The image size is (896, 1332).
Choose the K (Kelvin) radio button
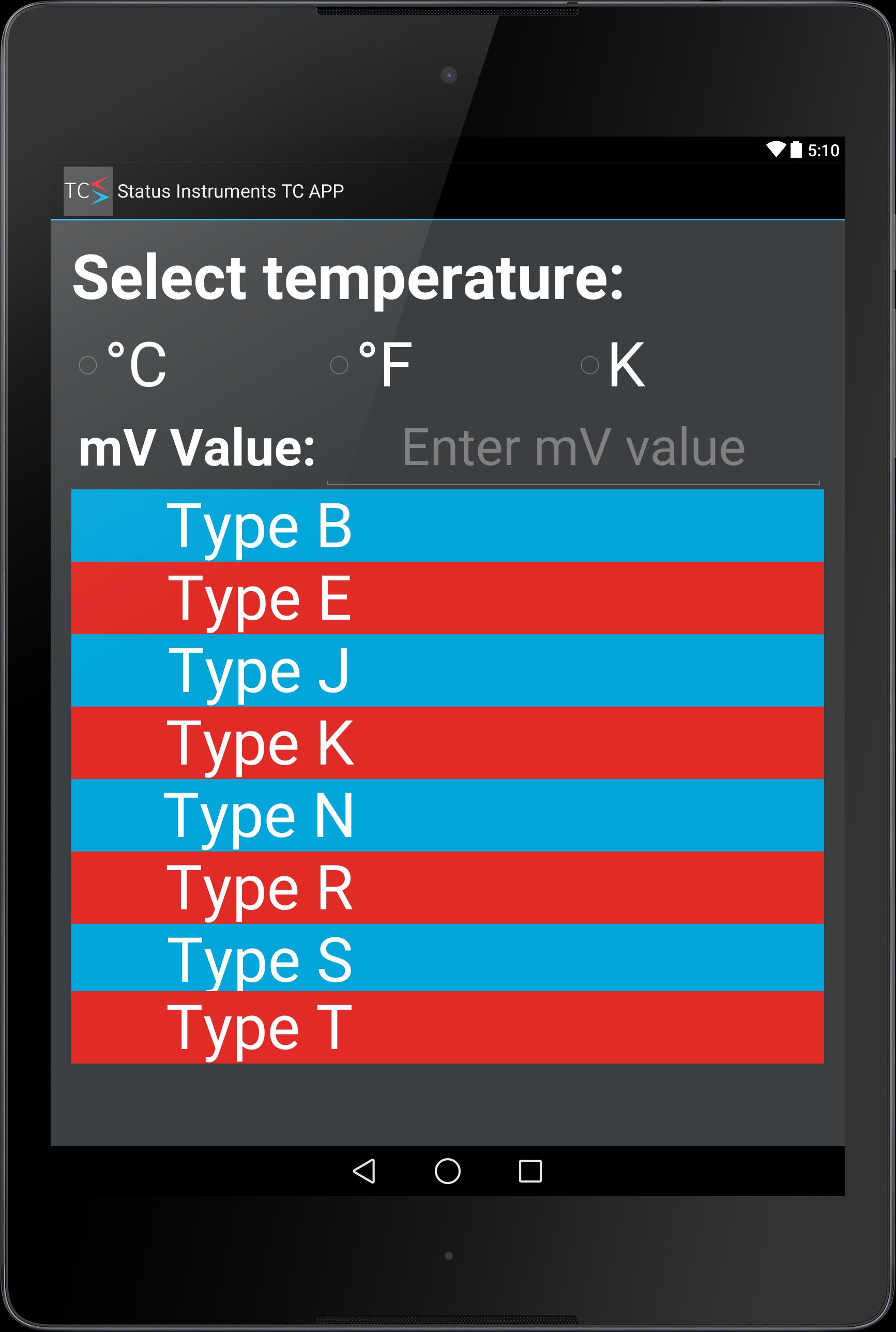click(590, 365)
